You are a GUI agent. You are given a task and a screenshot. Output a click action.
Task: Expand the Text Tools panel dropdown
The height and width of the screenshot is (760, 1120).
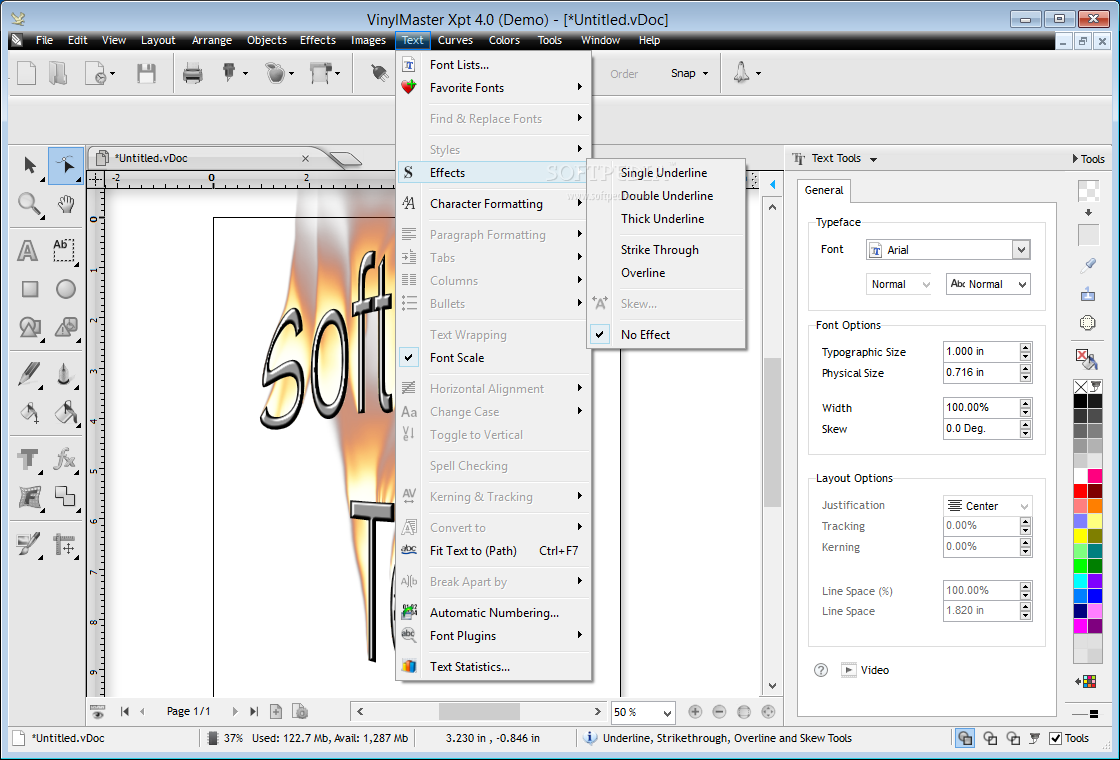pos(874,159)
